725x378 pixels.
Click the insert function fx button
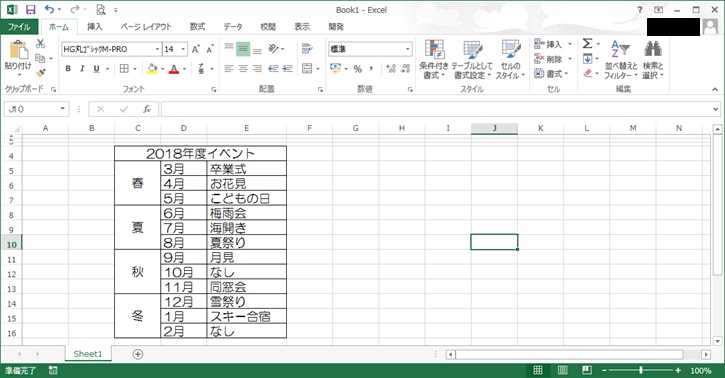(x=147, y=109)
